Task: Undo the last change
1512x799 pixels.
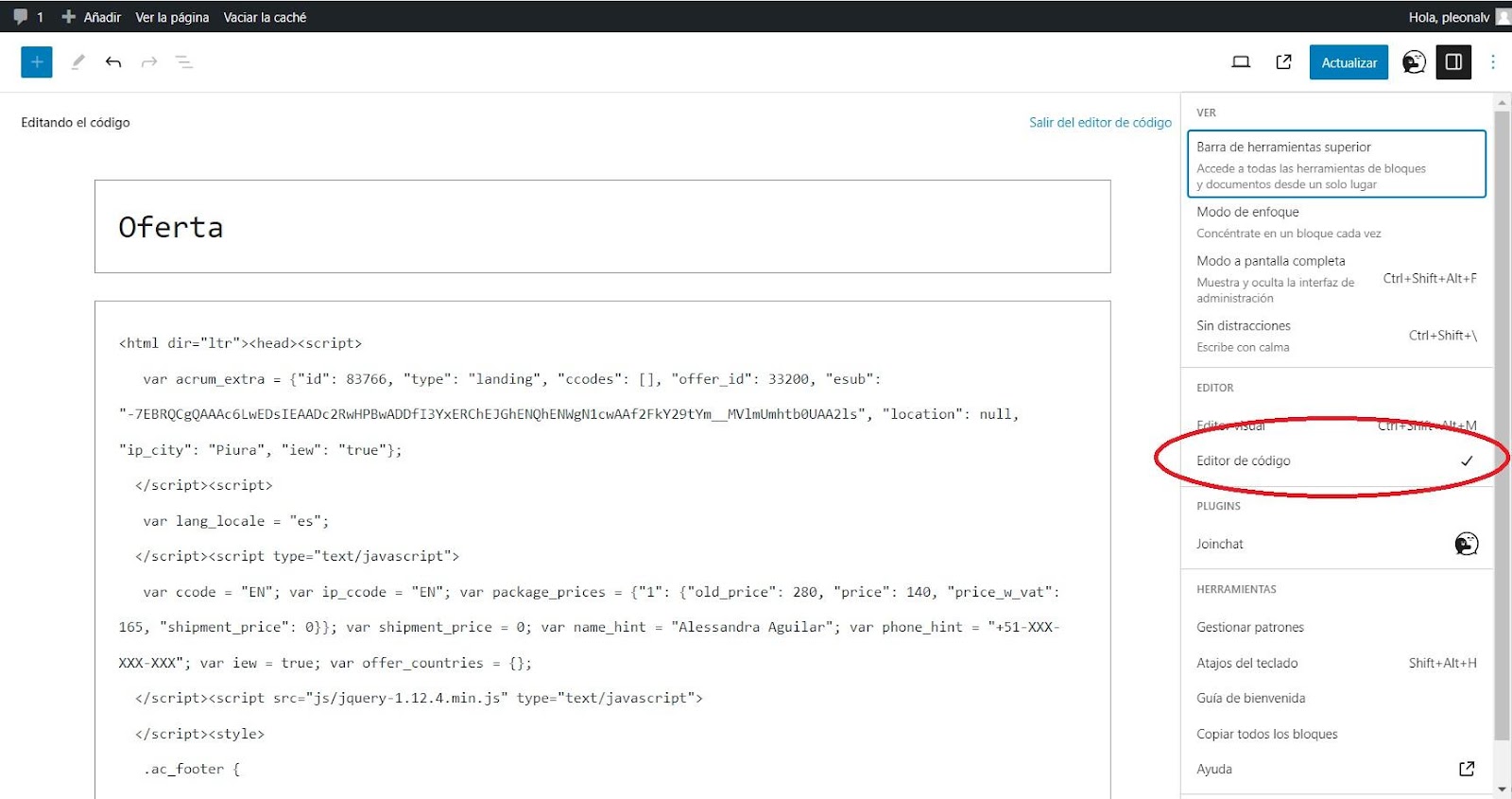Action: click(x=113, y=62)
